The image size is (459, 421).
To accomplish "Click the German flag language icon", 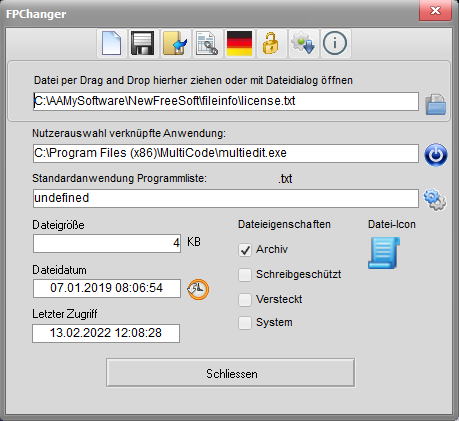I will (x=239, y=43).
